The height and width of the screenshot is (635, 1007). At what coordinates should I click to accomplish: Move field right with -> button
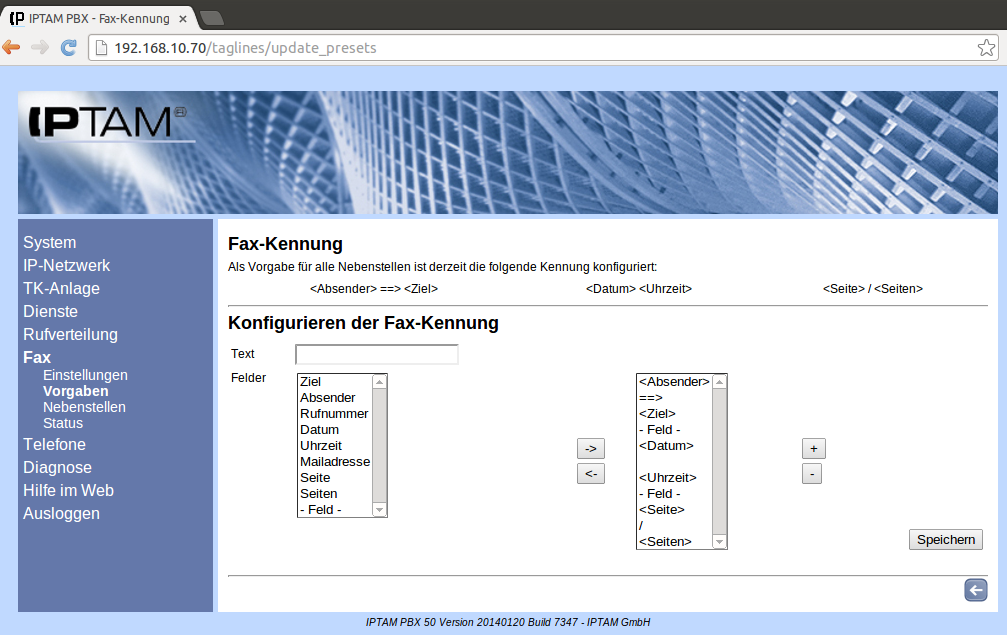coord(591,449)
